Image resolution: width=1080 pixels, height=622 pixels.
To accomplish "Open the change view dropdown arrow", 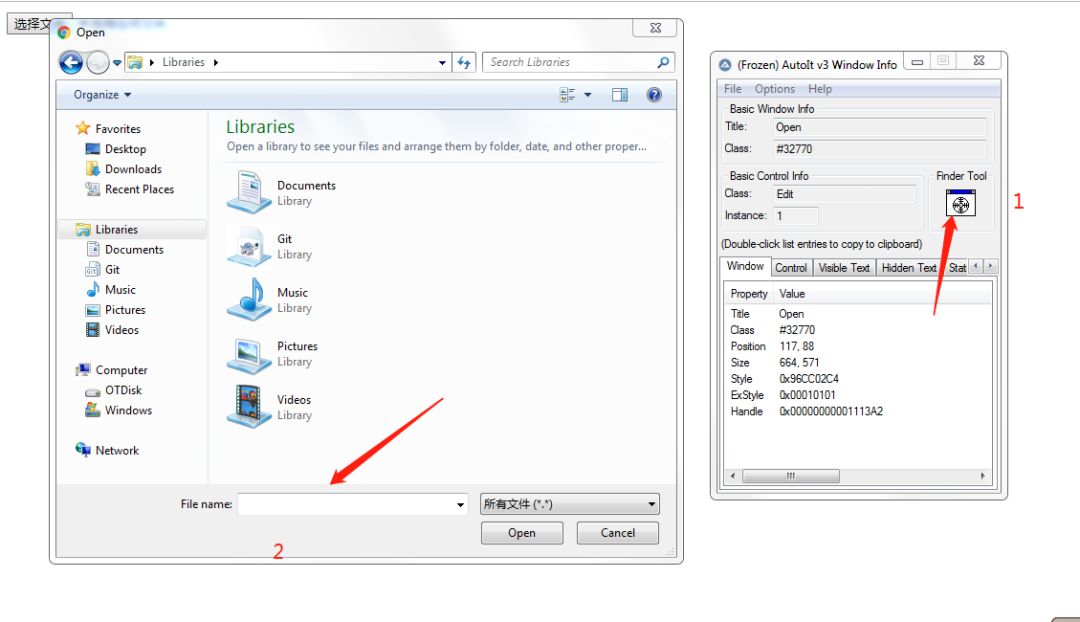I will coord(588,95).
